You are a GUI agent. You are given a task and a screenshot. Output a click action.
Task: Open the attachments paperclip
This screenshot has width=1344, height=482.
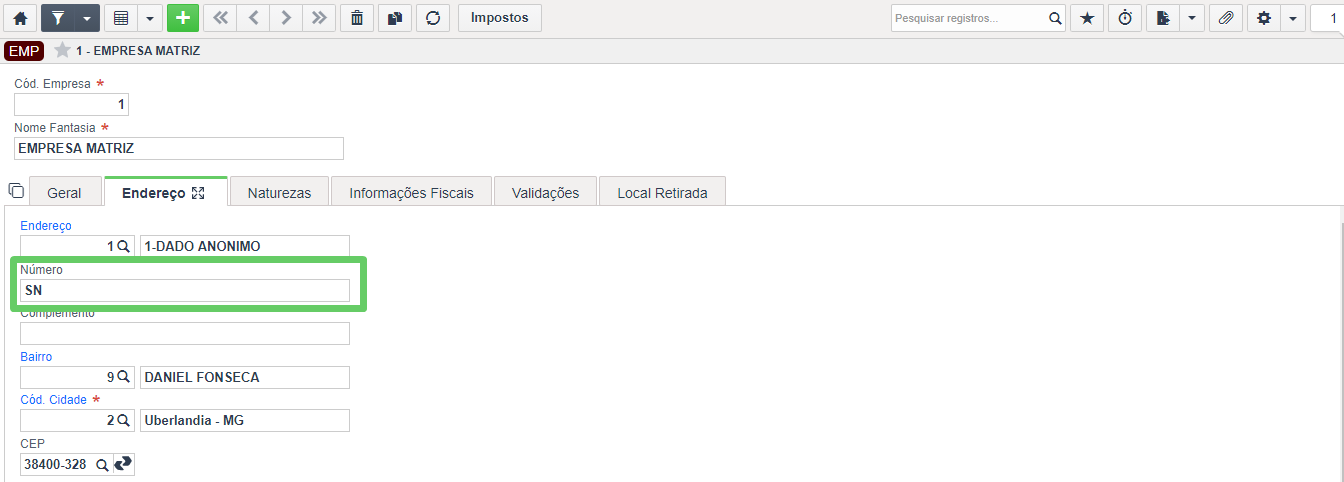pyautogui.click(x=1226, y=18)
